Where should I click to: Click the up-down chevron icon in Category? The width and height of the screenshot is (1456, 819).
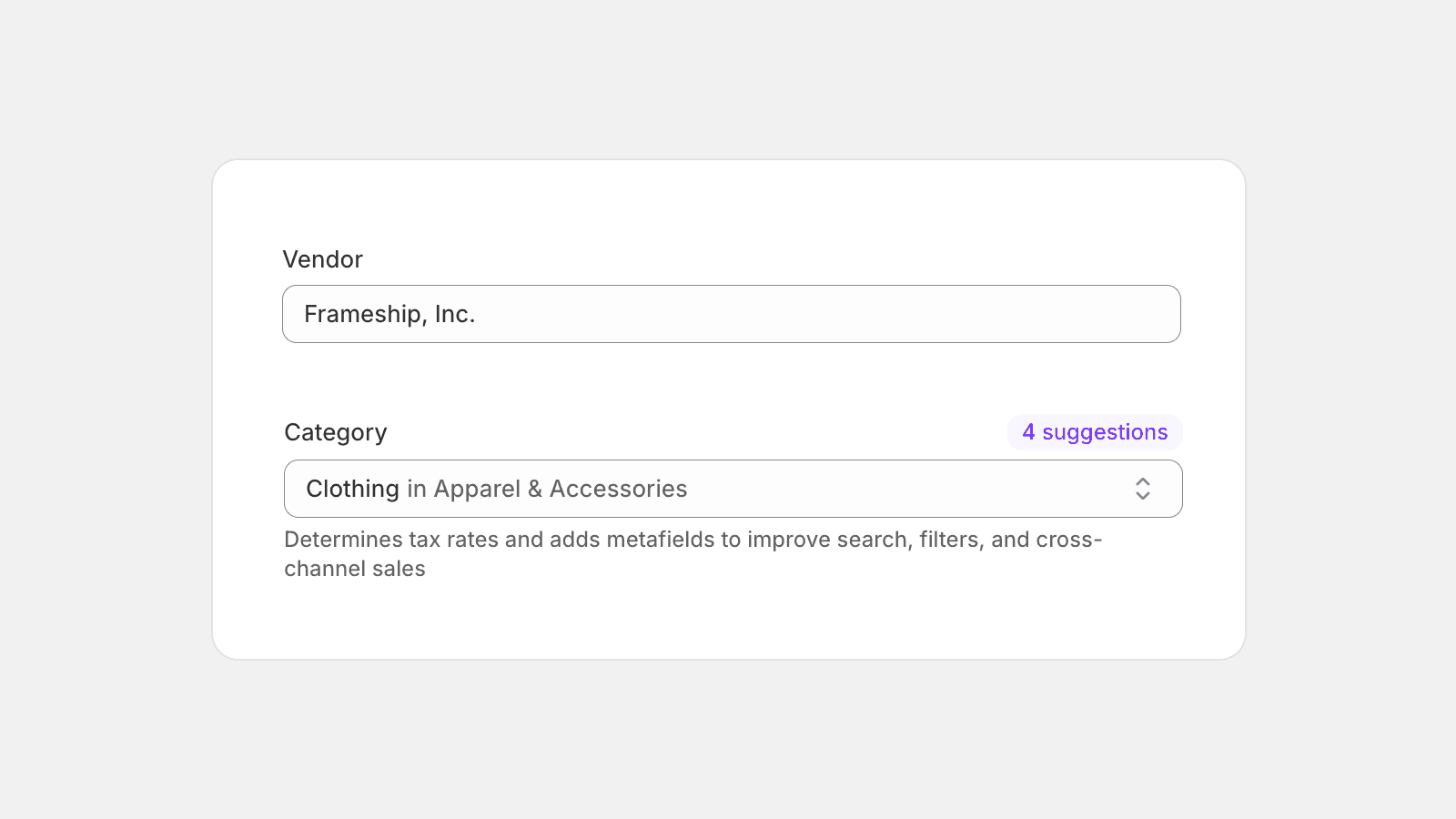[1143, 489]
